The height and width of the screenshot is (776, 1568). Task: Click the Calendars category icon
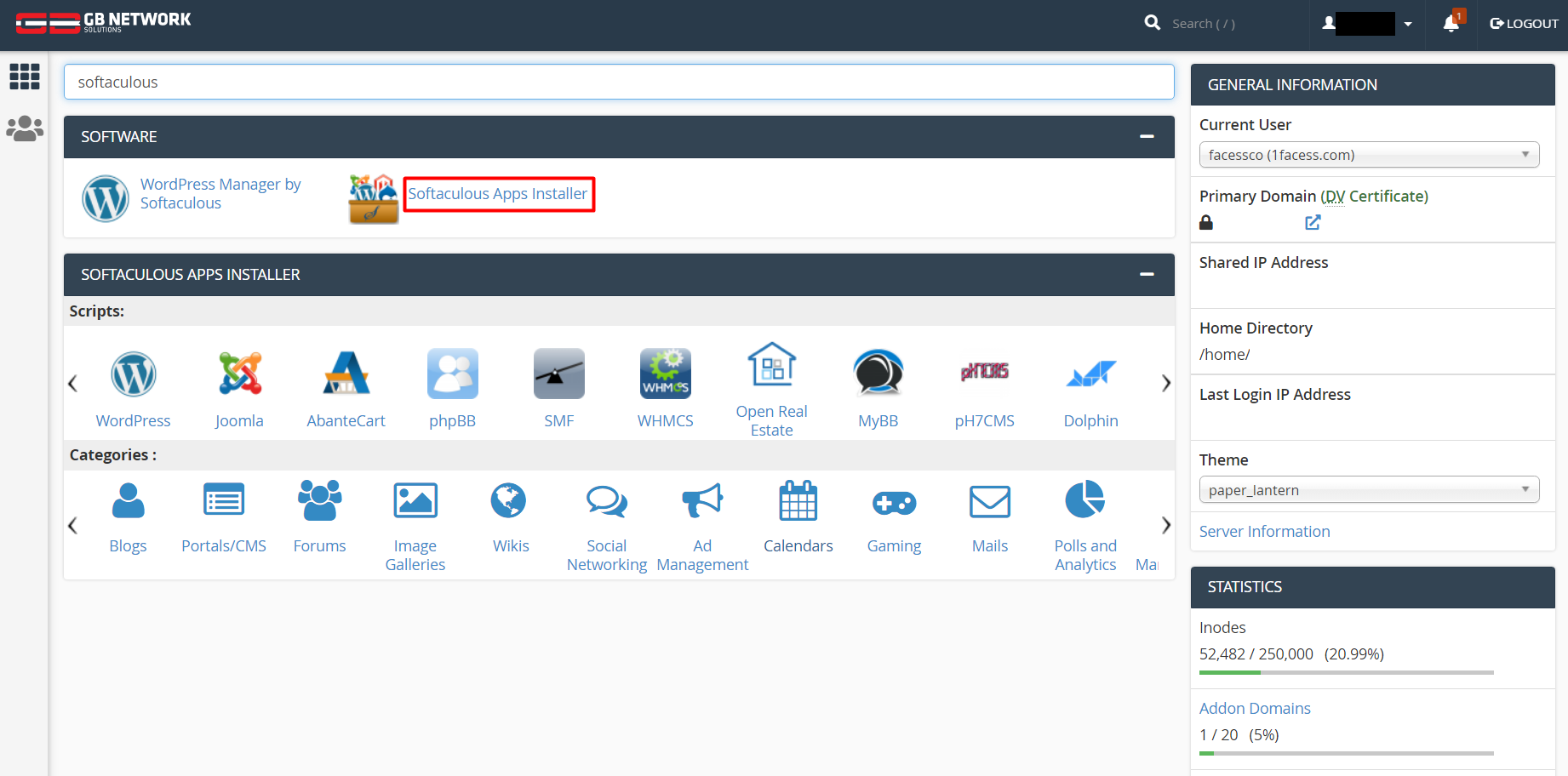click(798, 501)
